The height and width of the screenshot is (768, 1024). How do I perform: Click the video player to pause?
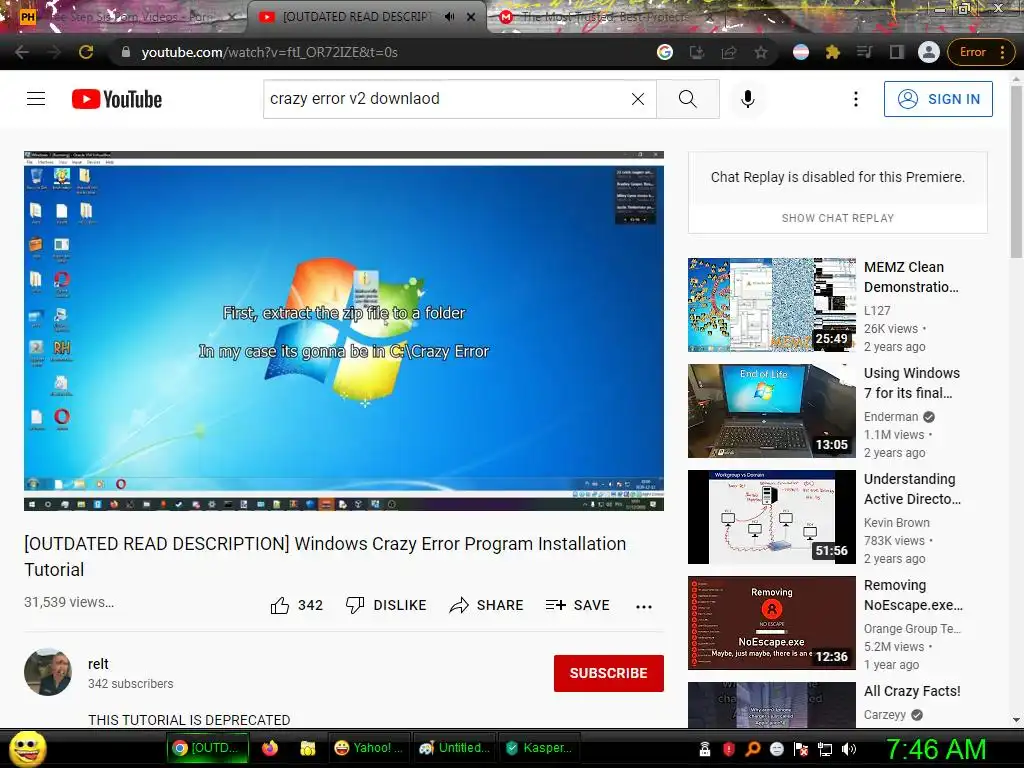tap(344, 330)
